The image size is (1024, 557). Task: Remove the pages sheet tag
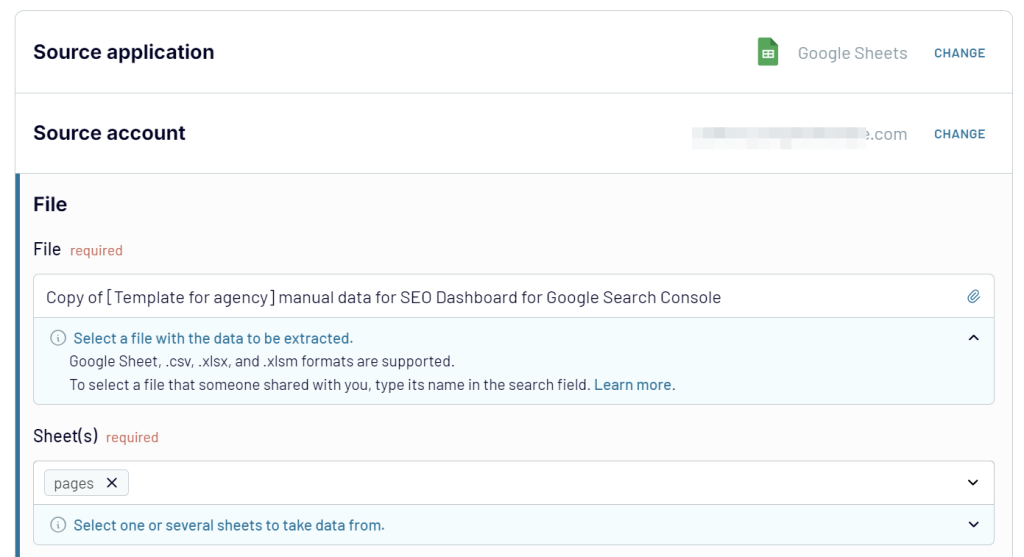(x=112, y=483)
